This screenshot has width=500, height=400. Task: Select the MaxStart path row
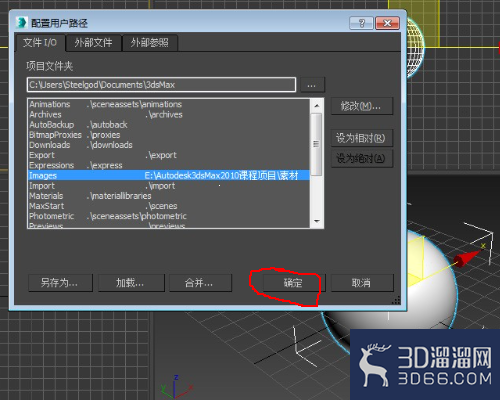click(169, 206)
